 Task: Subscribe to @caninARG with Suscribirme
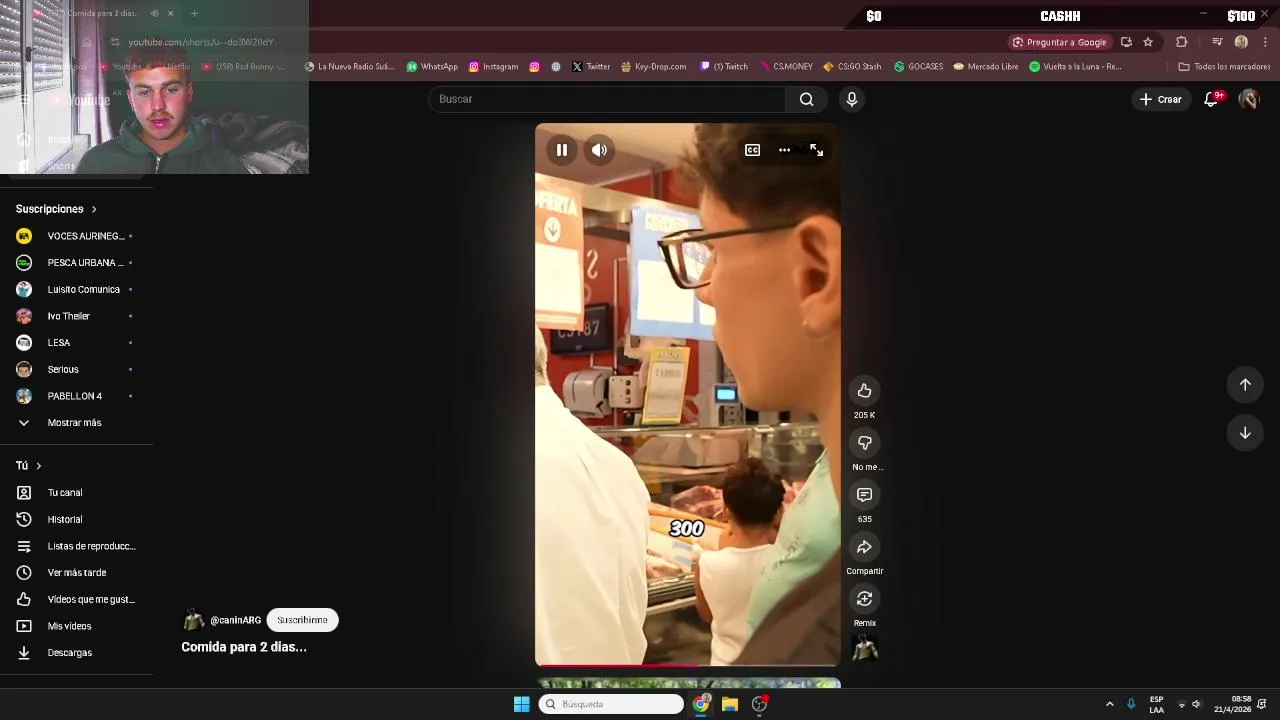(x=302, y=620)
